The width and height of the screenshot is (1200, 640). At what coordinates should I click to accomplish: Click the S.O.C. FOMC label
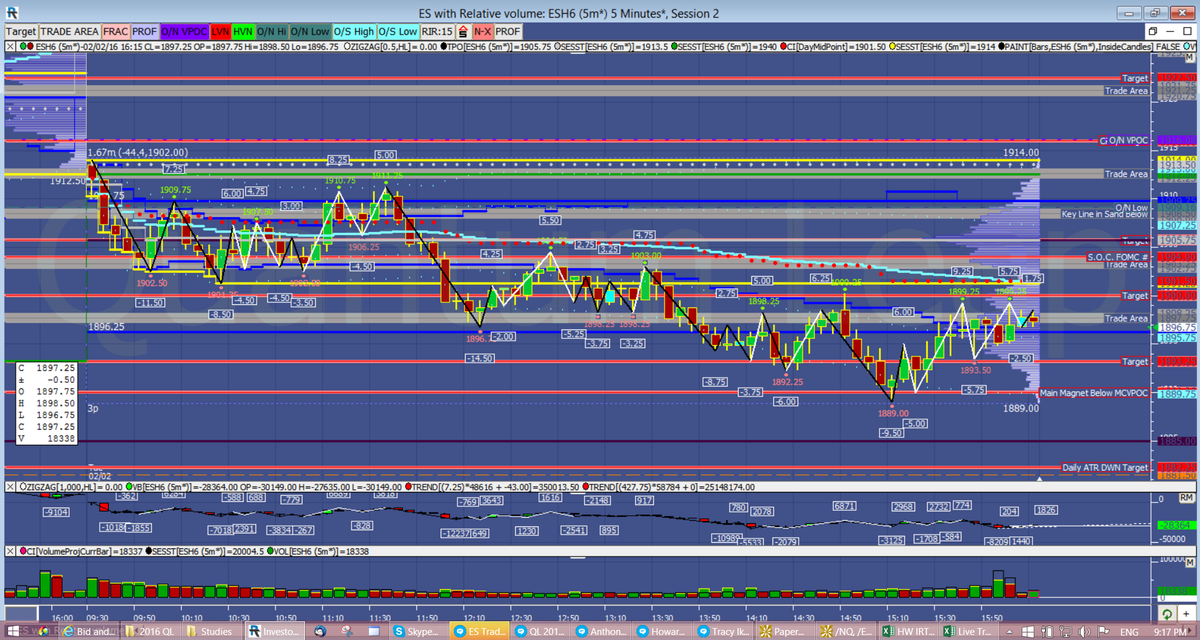1117,257
